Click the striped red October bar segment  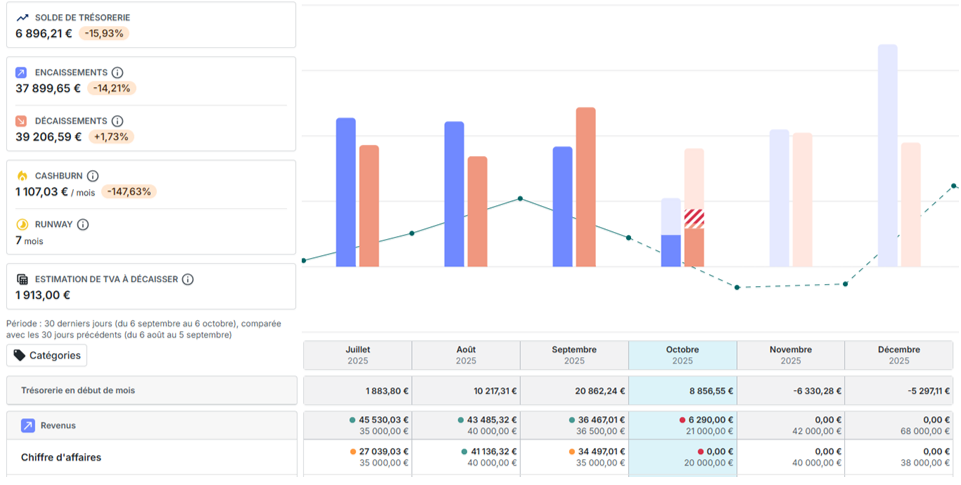click(694, 219)
